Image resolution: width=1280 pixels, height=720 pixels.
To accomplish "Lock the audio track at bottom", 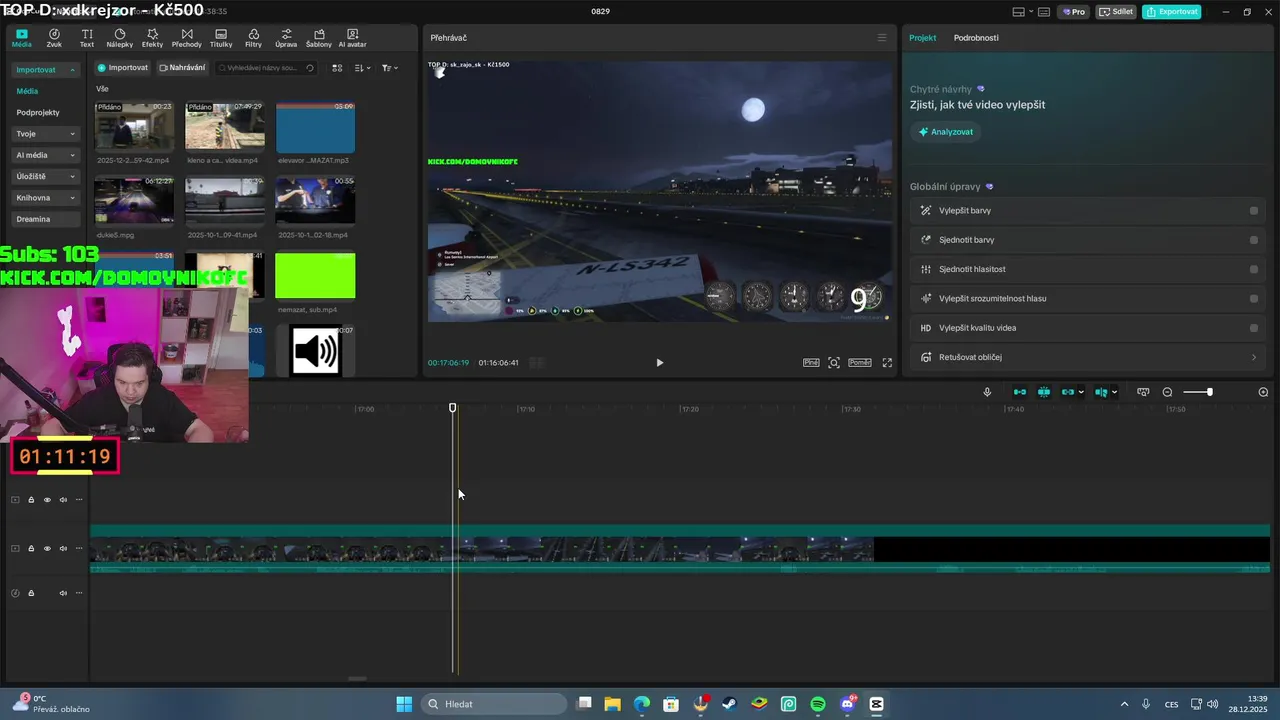I will [31, 593].
